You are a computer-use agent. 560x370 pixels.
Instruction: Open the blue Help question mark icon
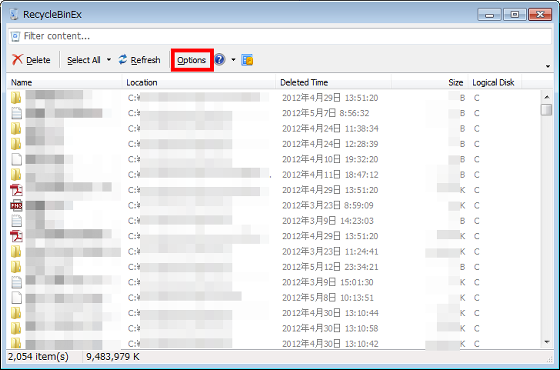tap(220, 60)
